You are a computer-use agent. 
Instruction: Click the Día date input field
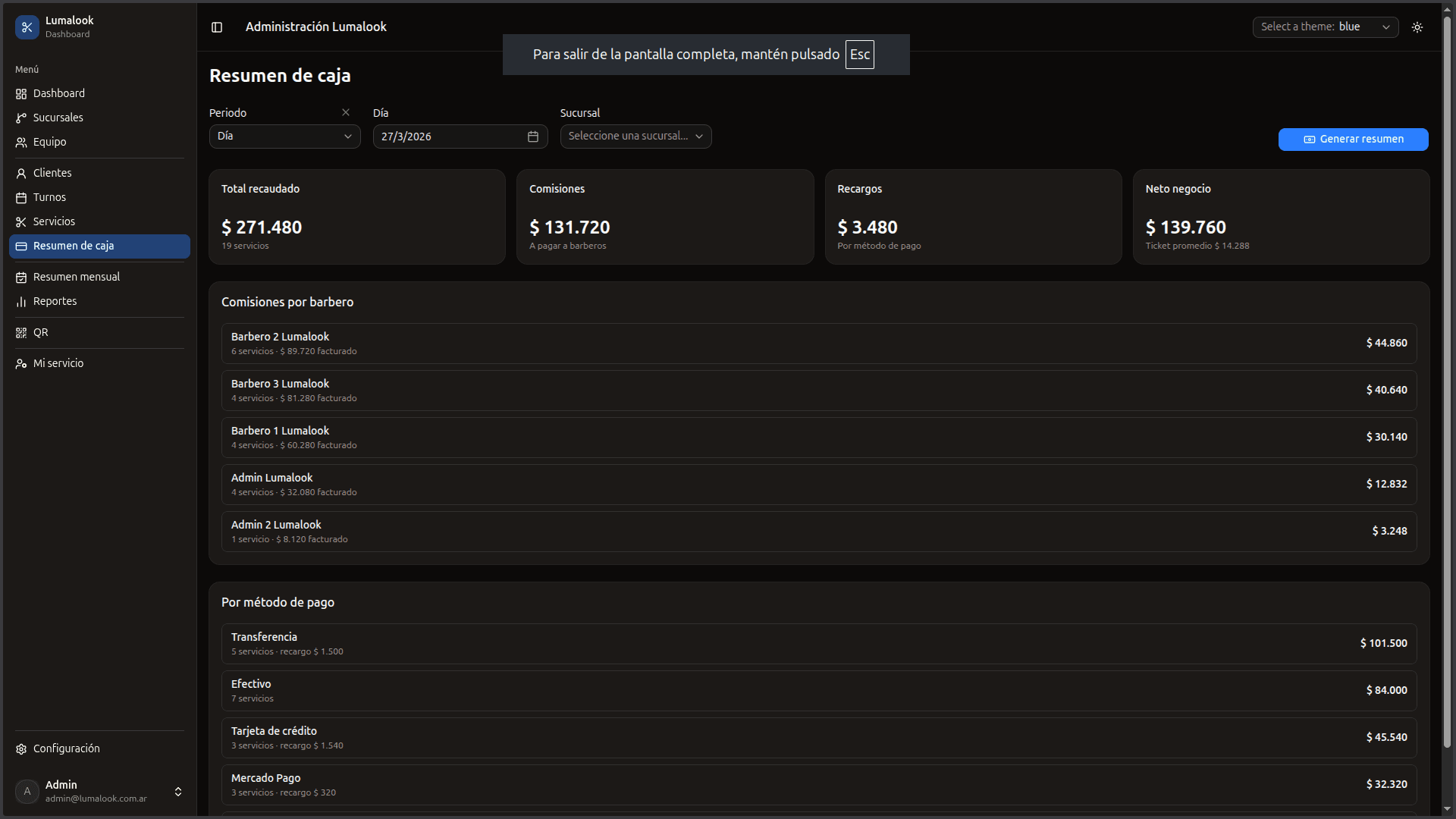[460, 136]
